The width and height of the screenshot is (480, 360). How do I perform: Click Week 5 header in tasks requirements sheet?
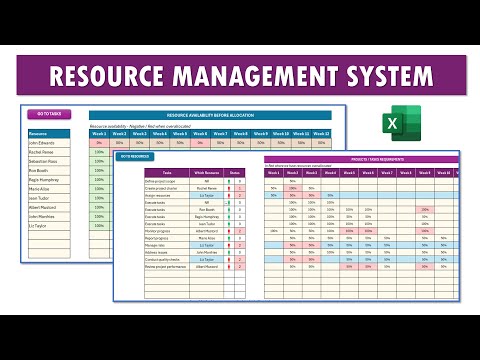point(349,173)
